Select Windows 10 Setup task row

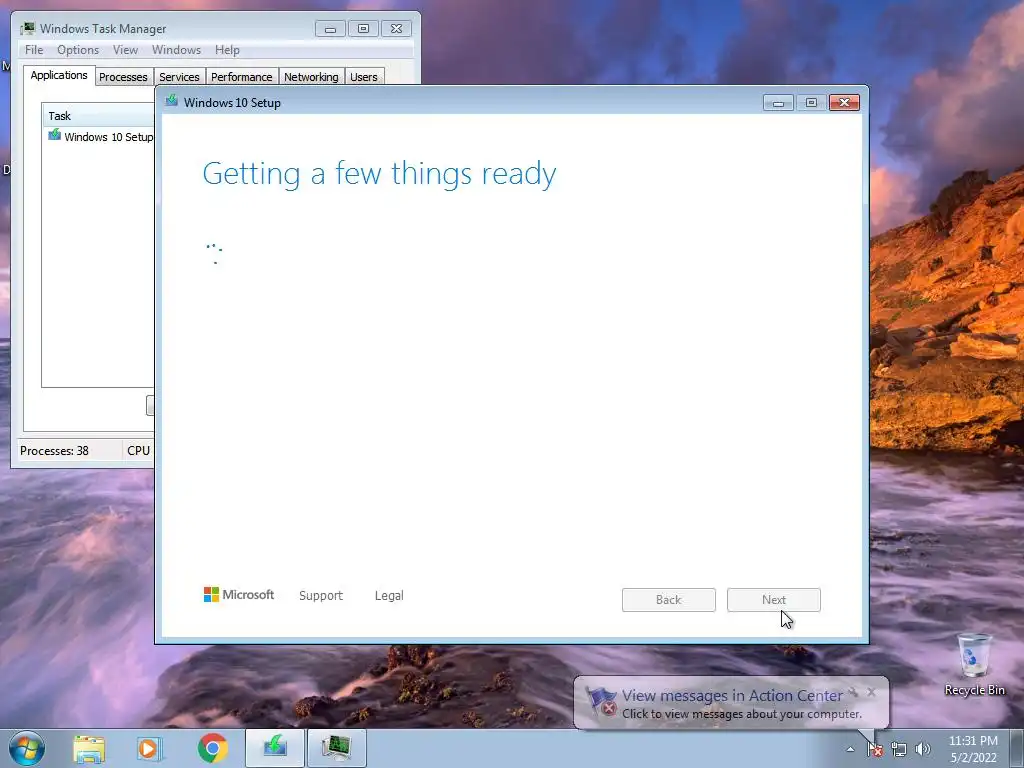click(x=99, y=136)
